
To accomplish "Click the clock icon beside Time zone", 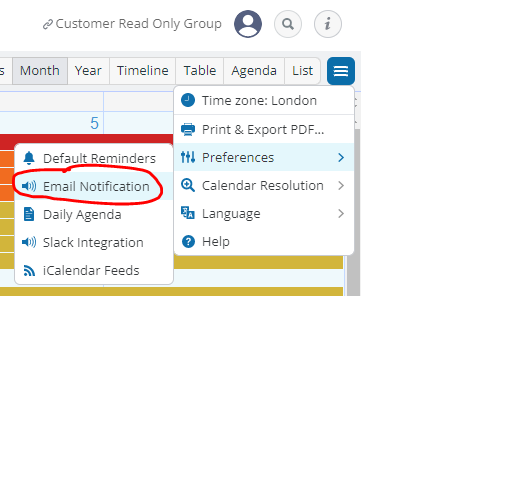I will click(x=188, y=100).
